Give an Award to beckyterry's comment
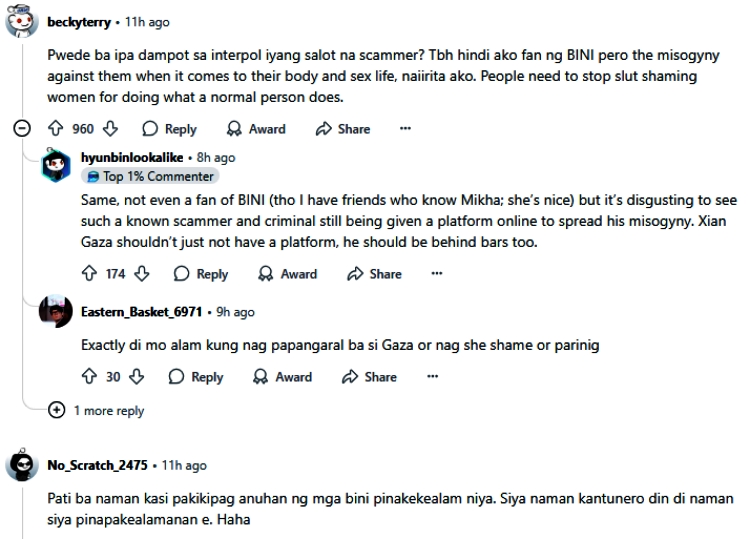 point(256,129)
